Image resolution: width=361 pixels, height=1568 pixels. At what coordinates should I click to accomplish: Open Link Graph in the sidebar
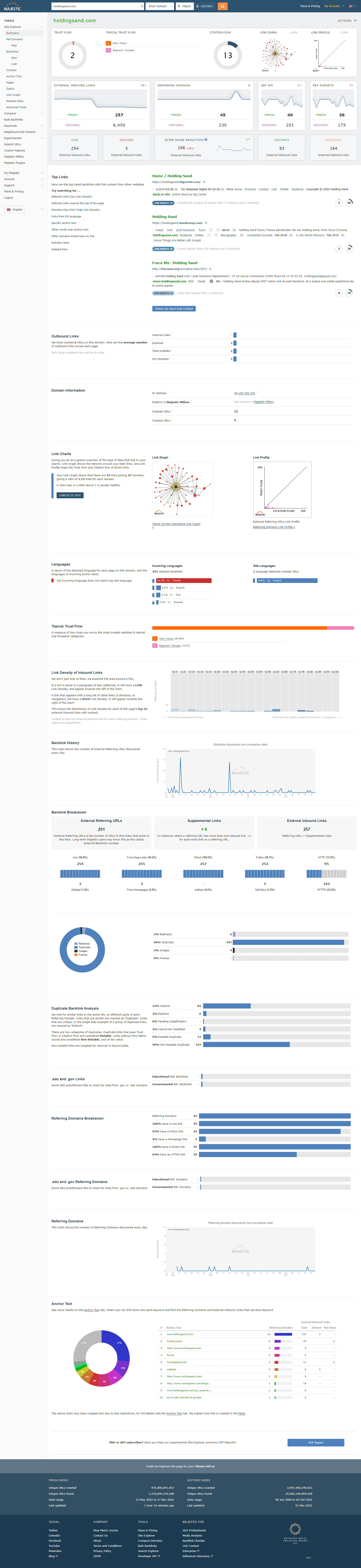click(x=13, y=95)
